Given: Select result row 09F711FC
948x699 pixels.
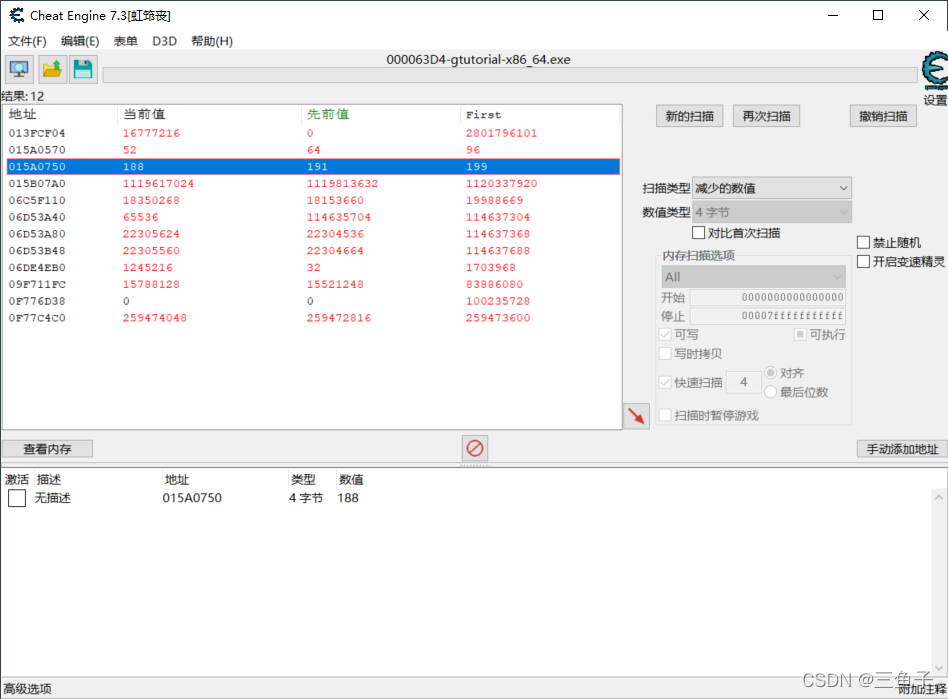Looking at the screenshot, I should point(313,284).
